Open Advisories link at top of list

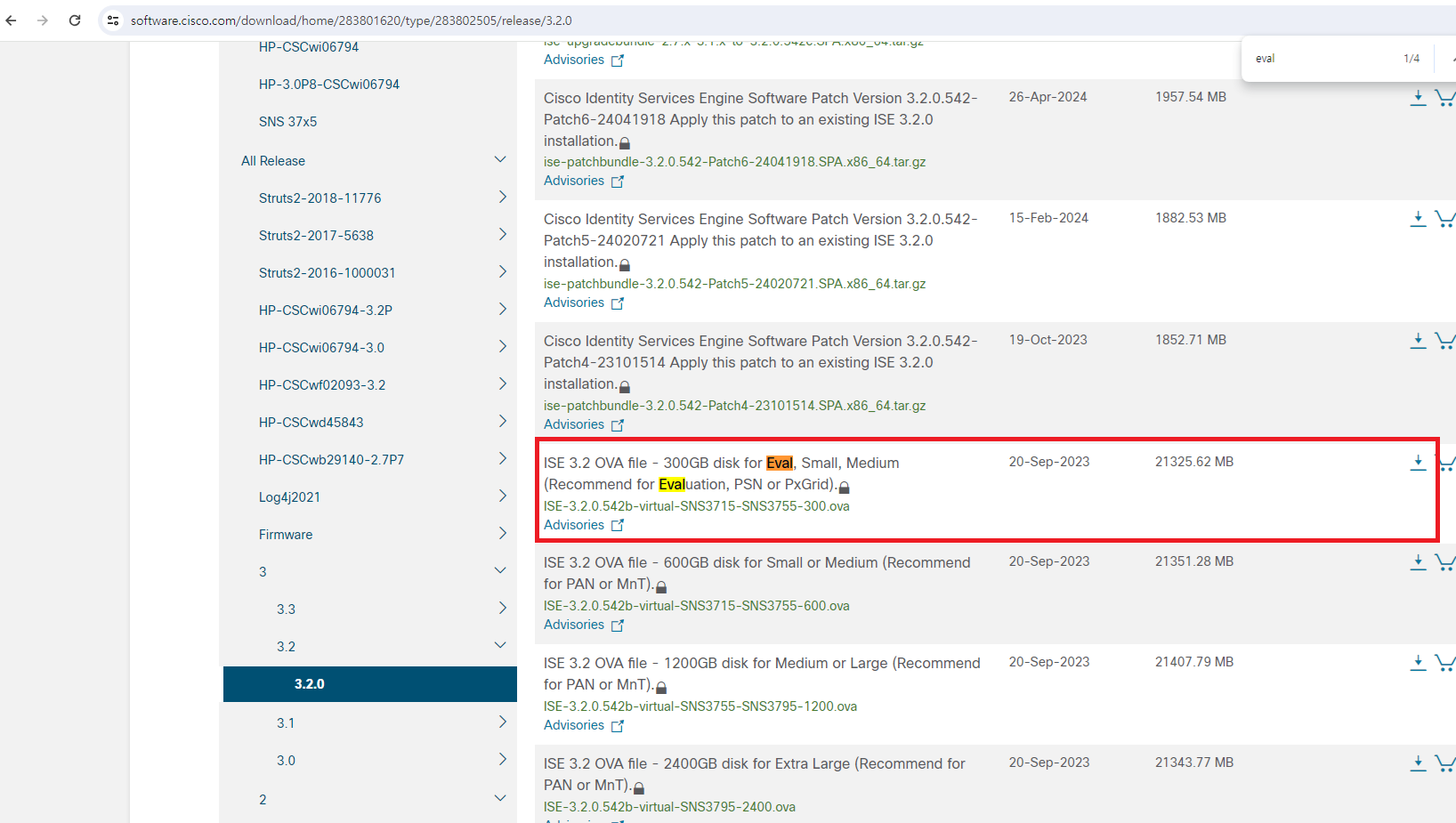(584, 60)
